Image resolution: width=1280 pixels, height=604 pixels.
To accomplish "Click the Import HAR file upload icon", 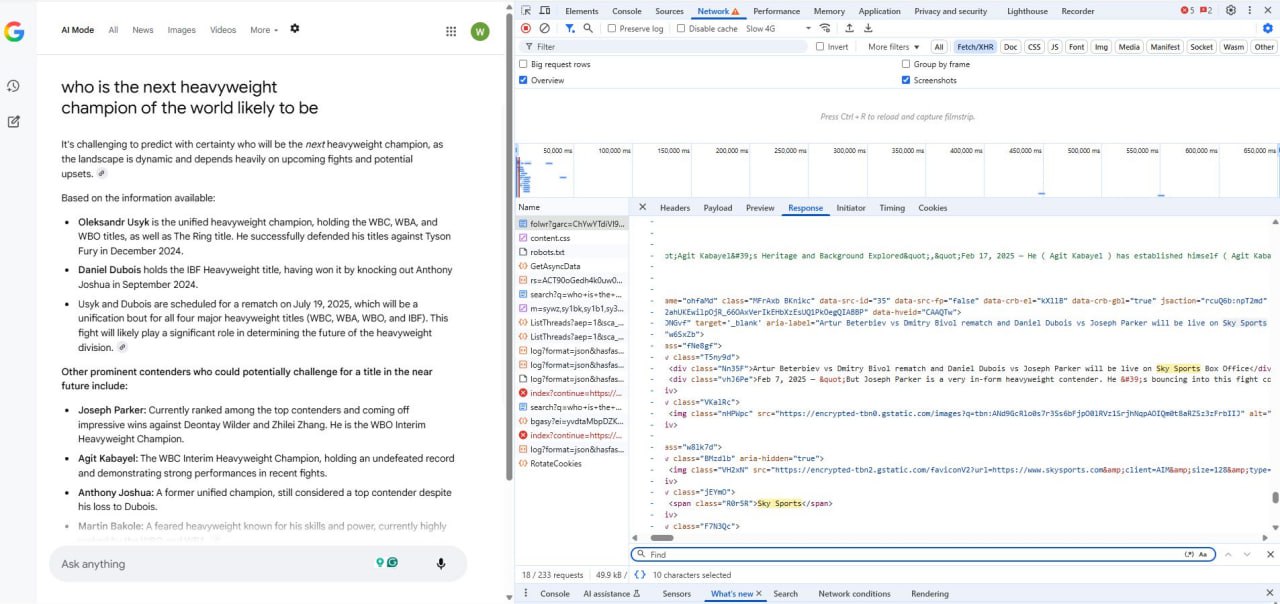I will tap(850, 28).
